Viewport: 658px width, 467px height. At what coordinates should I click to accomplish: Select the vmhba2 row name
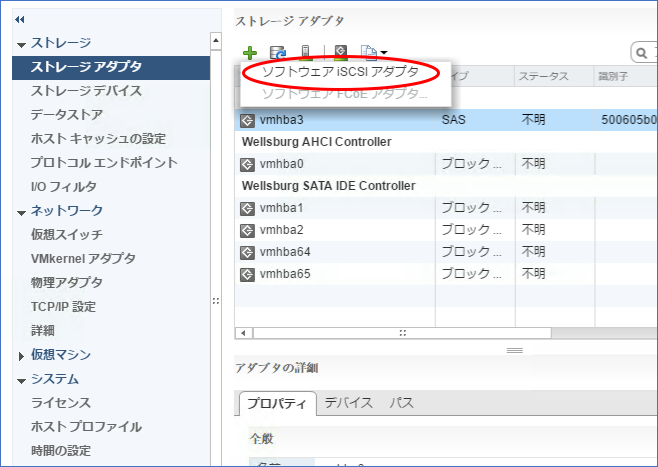(282, 230)
